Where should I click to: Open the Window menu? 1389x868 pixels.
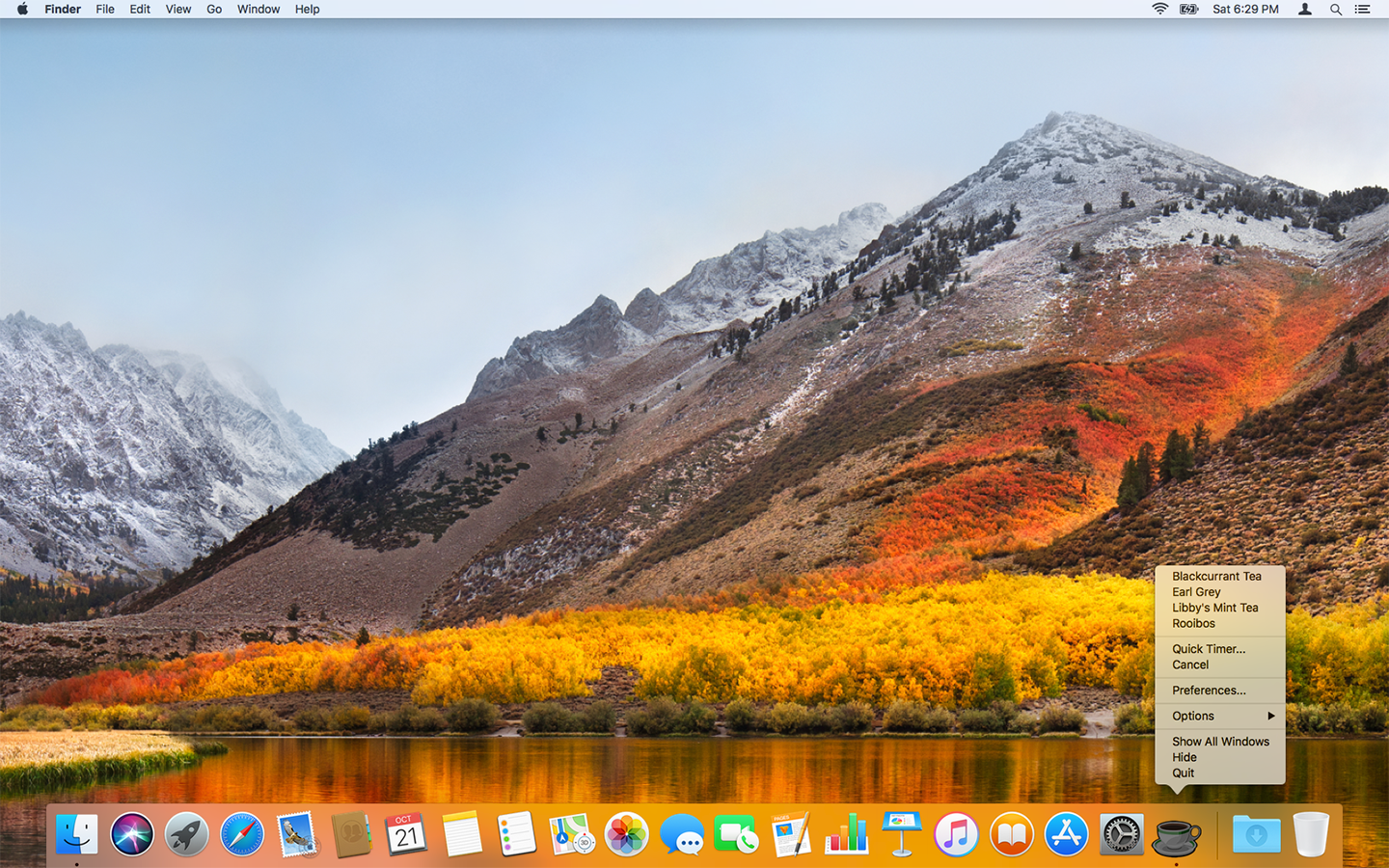pos(259,10)
